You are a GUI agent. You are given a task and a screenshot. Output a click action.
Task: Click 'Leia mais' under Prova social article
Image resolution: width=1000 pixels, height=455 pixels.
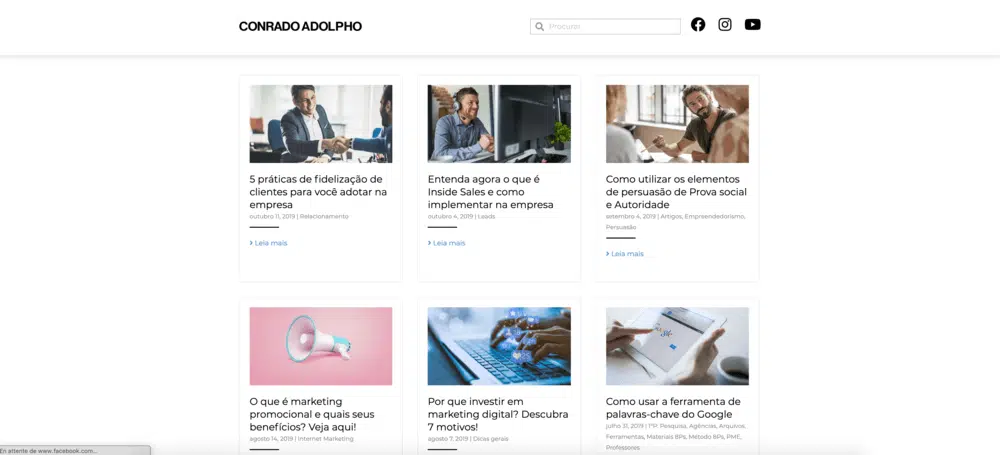pos(625,254)
